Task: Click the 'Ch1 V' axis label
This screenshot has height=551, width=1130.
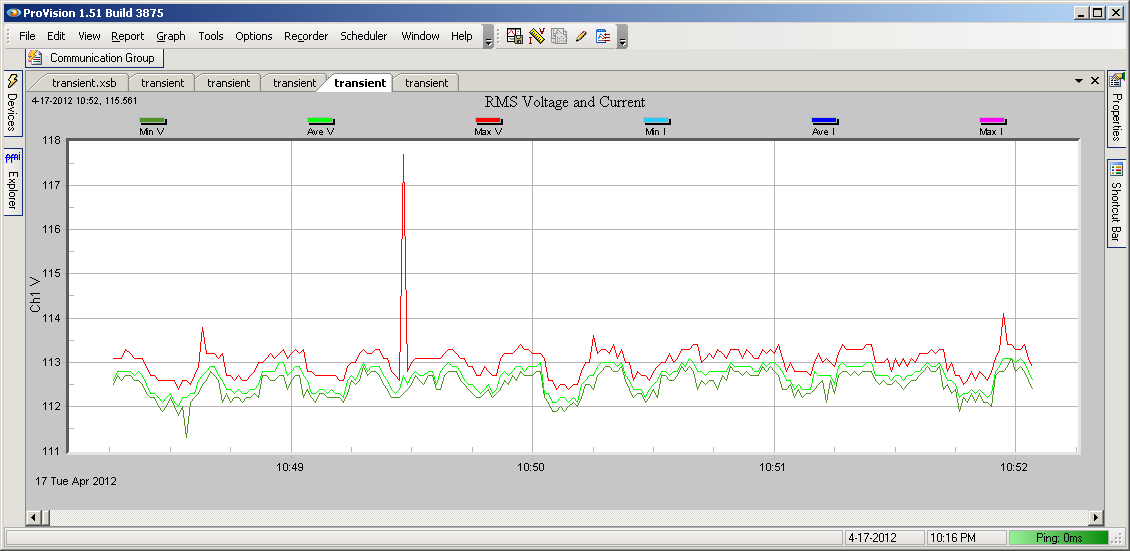Action: pyautogui.click(x=35, y=295)
